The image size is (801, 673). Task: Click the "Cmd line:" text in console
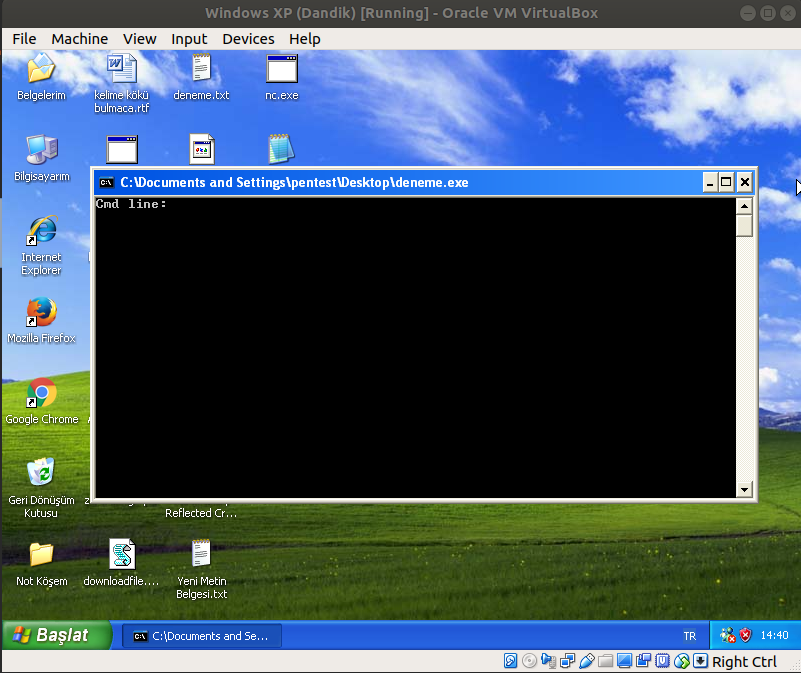click(x=131, y=204)
